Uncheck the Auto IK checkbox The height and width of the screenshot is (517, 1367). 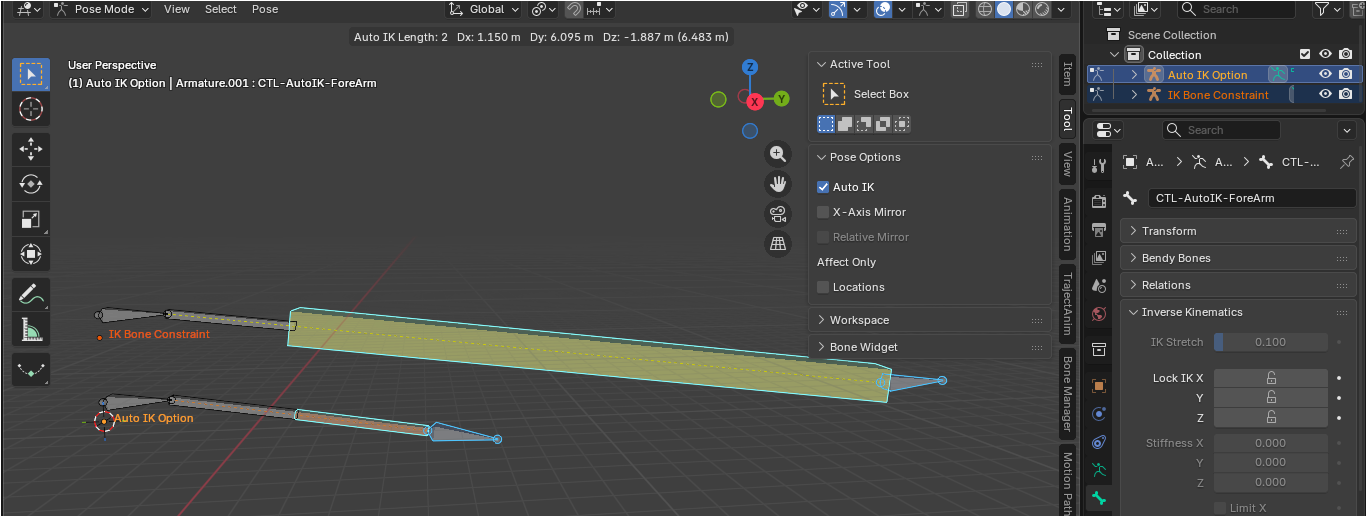(823, 187)
